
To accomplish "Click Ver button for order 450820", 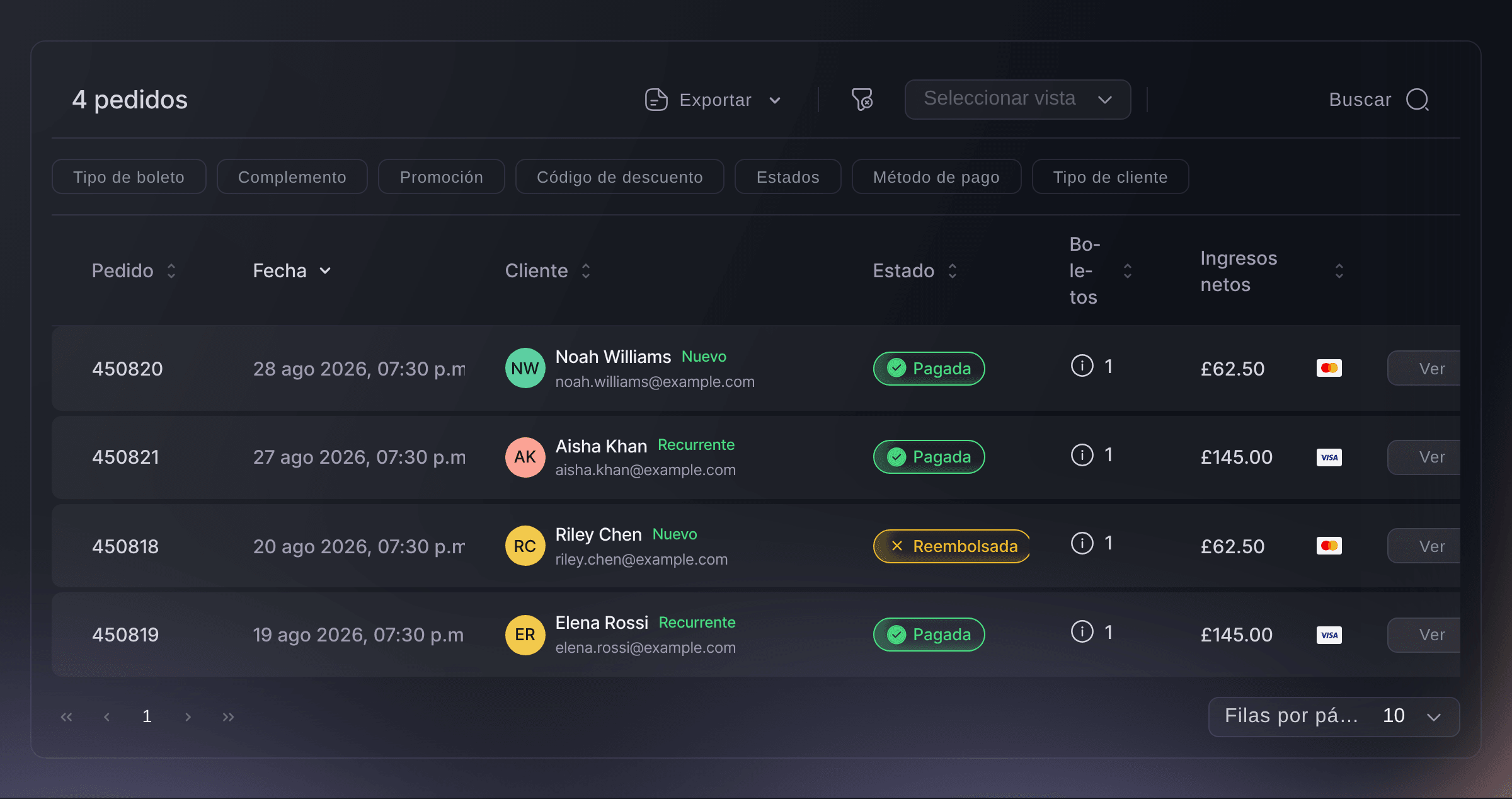I will [x=1424, y=369].
